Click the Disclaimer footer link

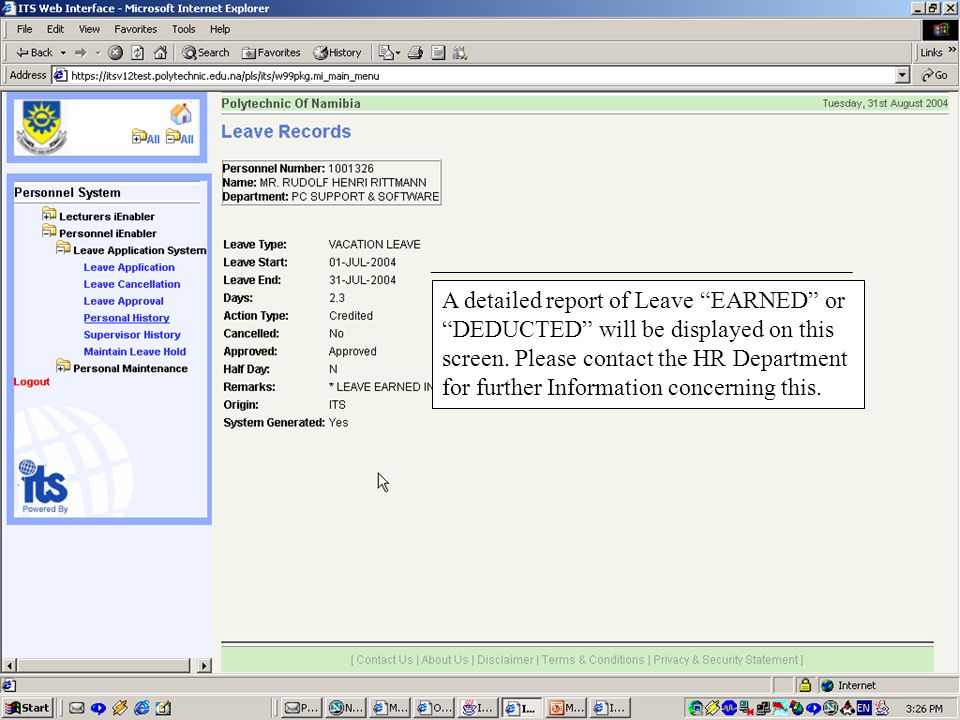point(505,659)
